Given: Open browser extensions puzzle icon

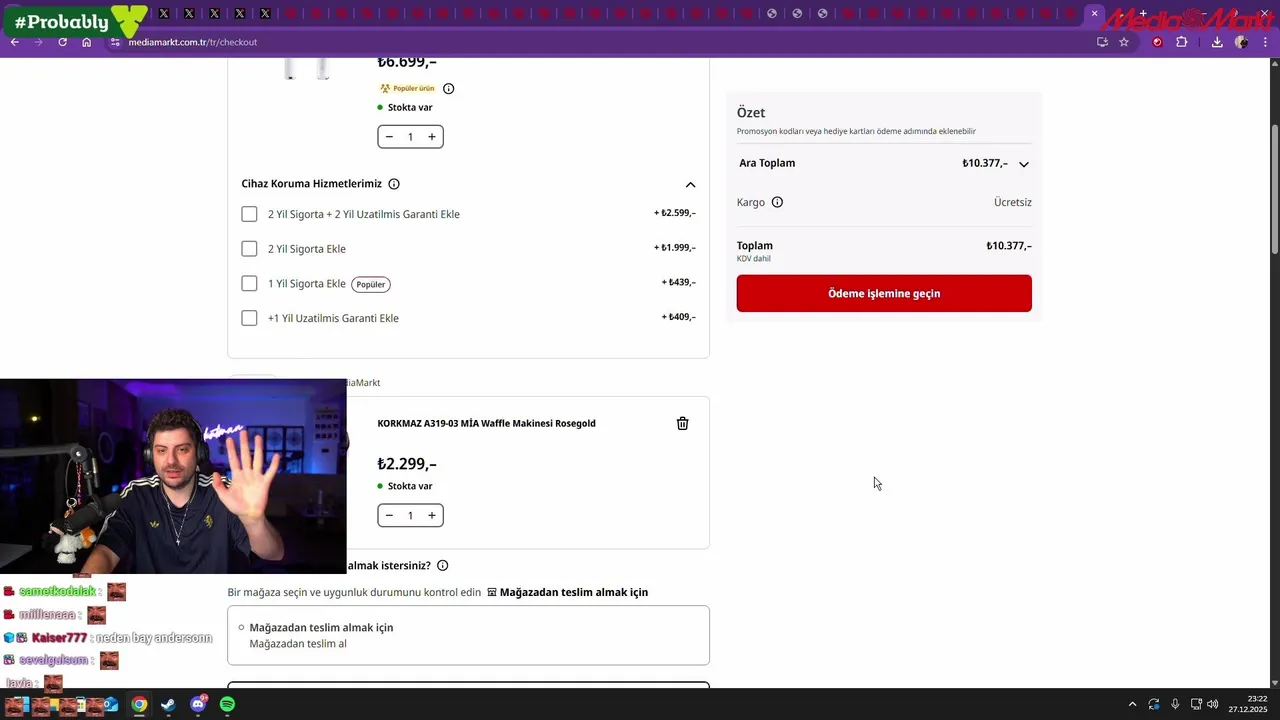Looking at the screenshot, I should (x=1181, y=42).
